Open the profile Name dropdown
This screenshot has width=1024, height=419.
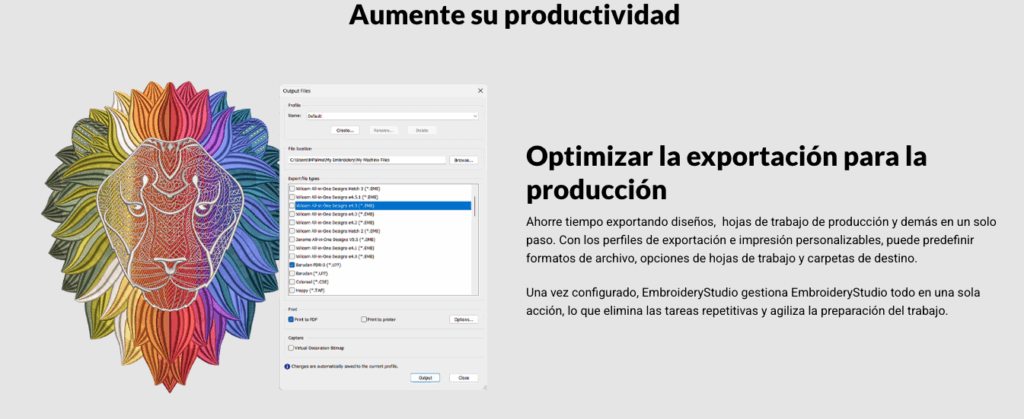pyautogui.click(x=392, y=116)
